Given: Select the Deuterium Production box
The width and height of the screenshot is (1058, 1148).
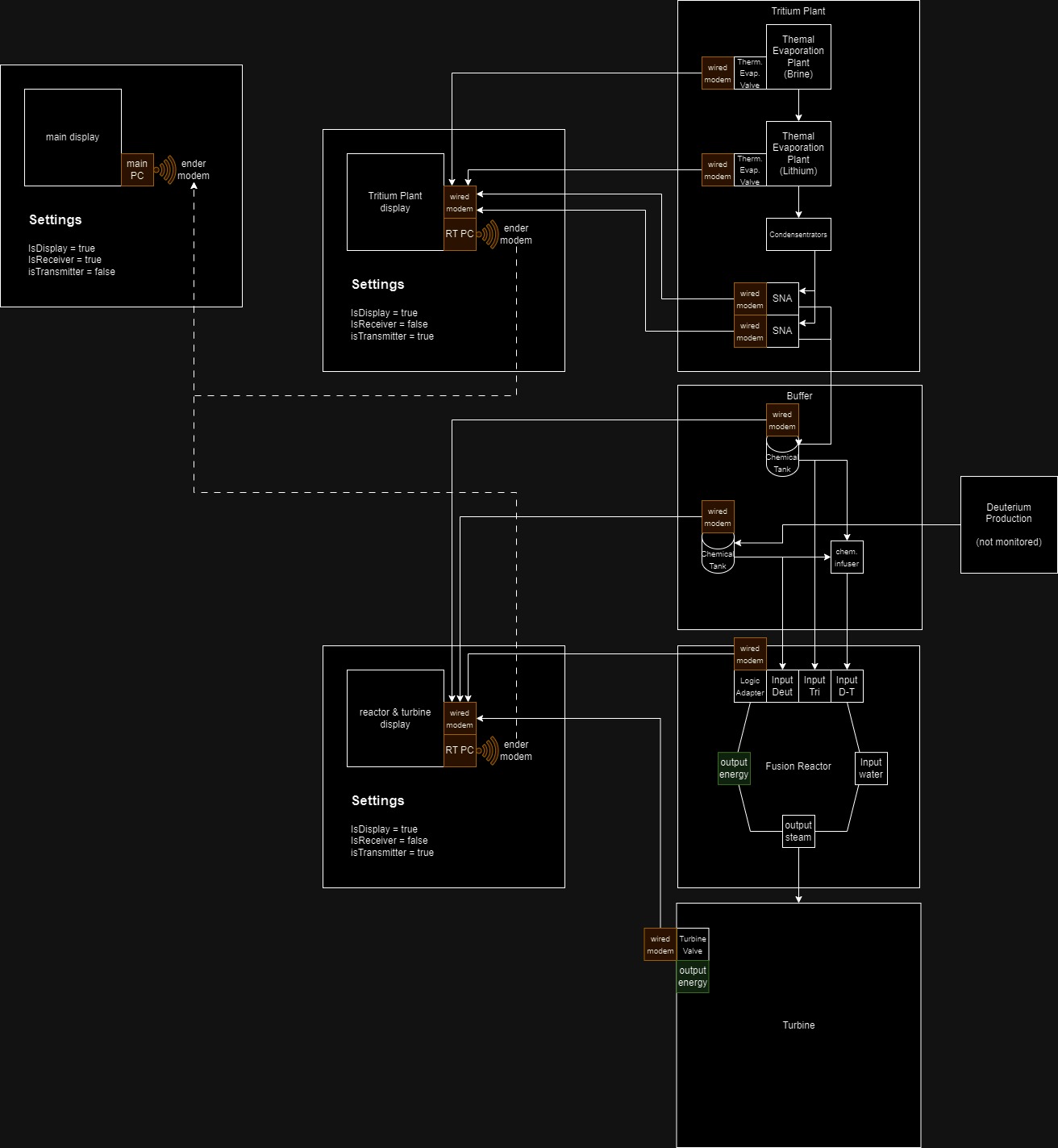Looking at the screenshot, I should (x=1009, y=524).
